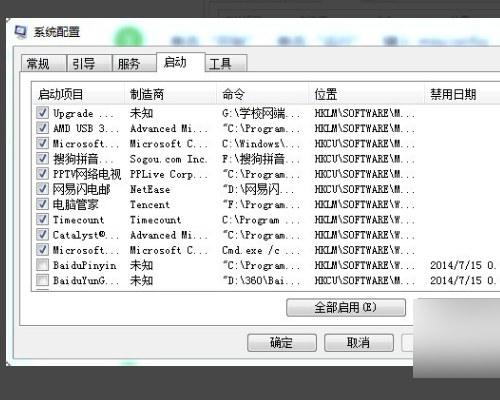Select the BaiduPinyin item name
Image resolution: width=500 pixels, height=400 pixels.
point(85,265)
